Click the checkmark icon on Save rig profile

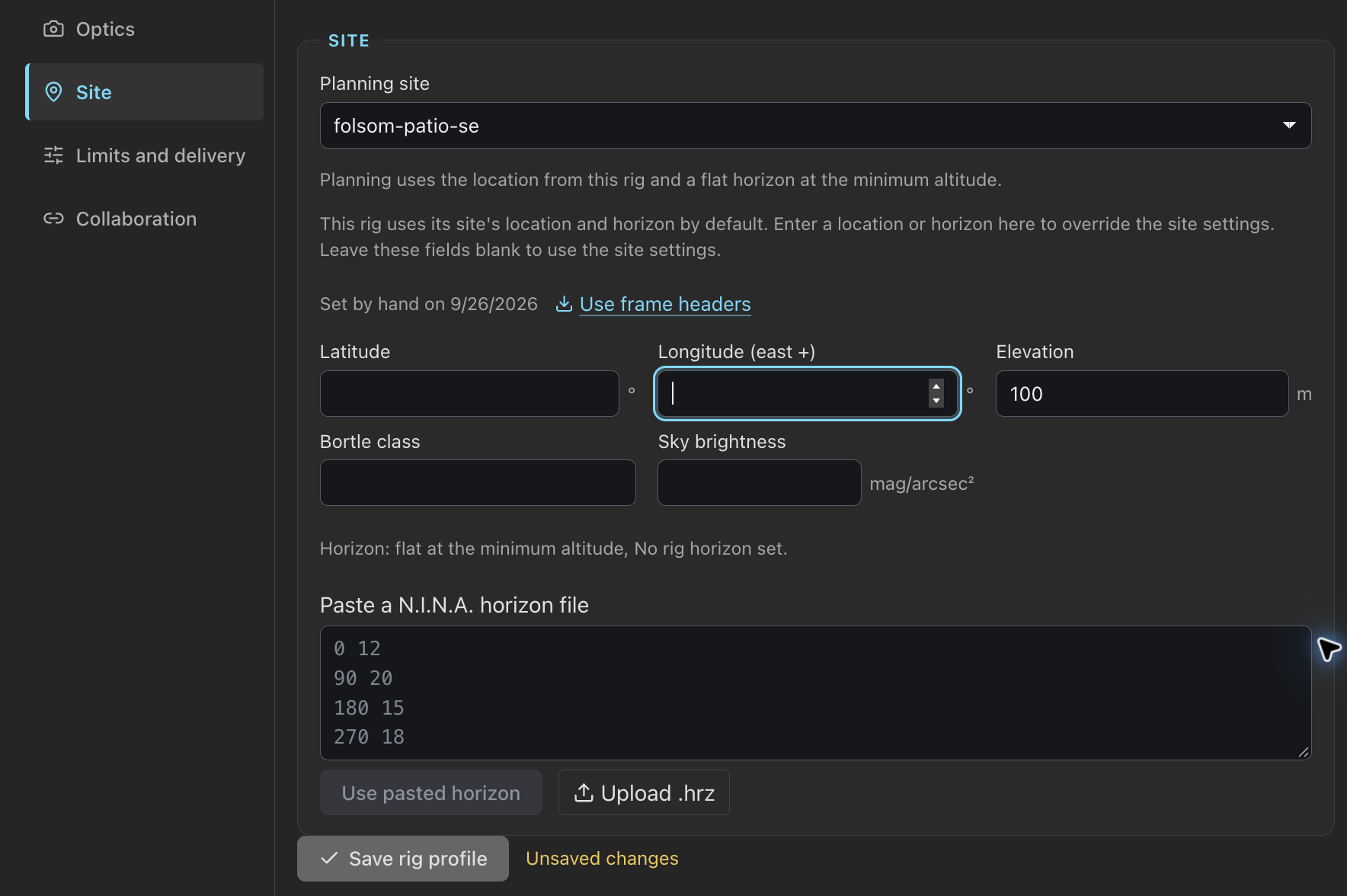point(329,859)
